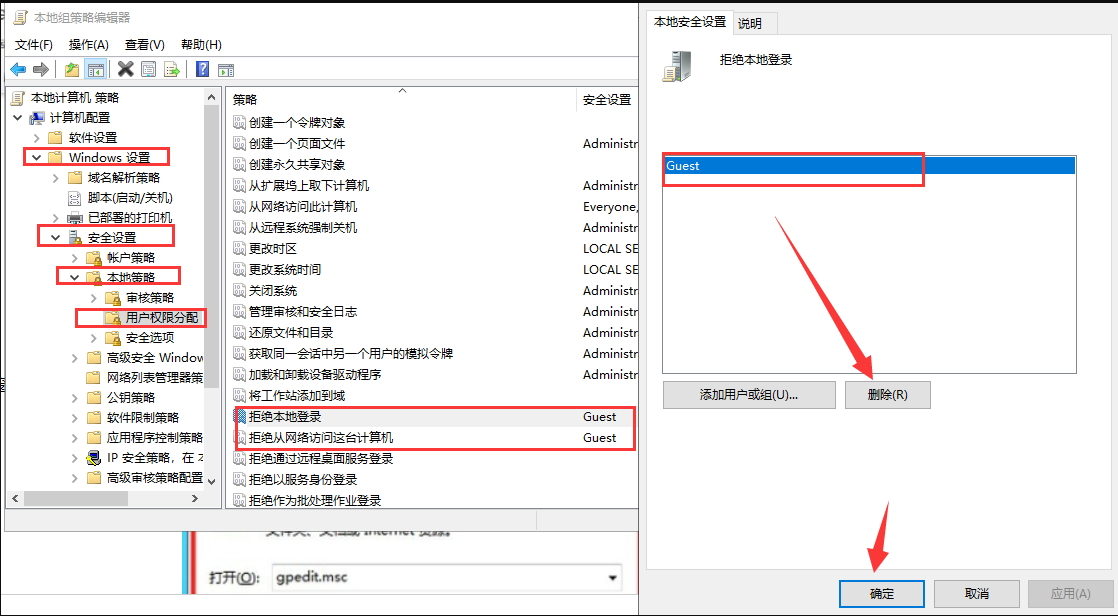Click the Delete (X) icon in the toolbar
The height and width of the screenshot is (616, 1118).
(x=125, y=68)
